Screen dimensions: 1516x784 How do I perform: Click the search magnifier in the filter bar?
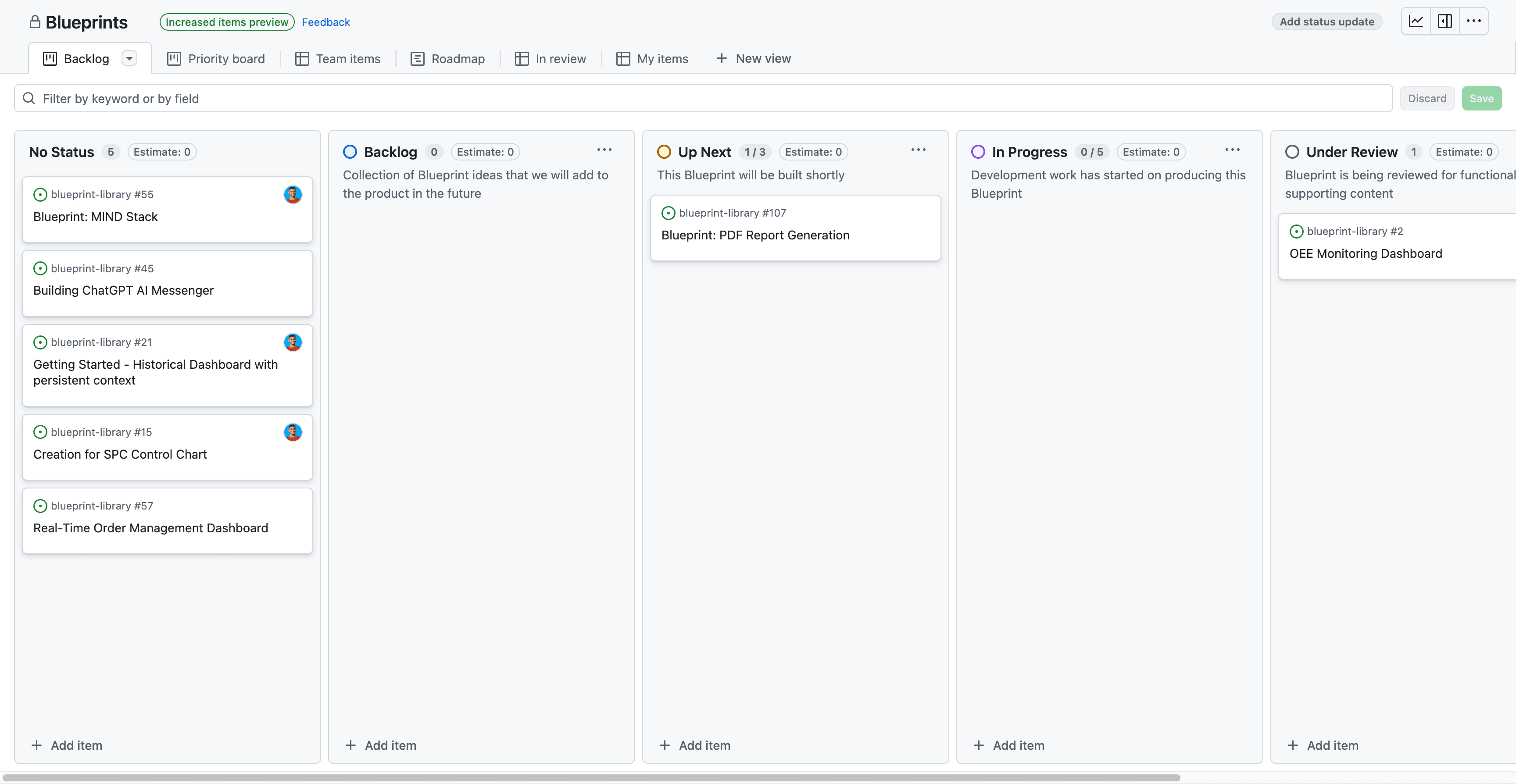(x=28, y=98)
